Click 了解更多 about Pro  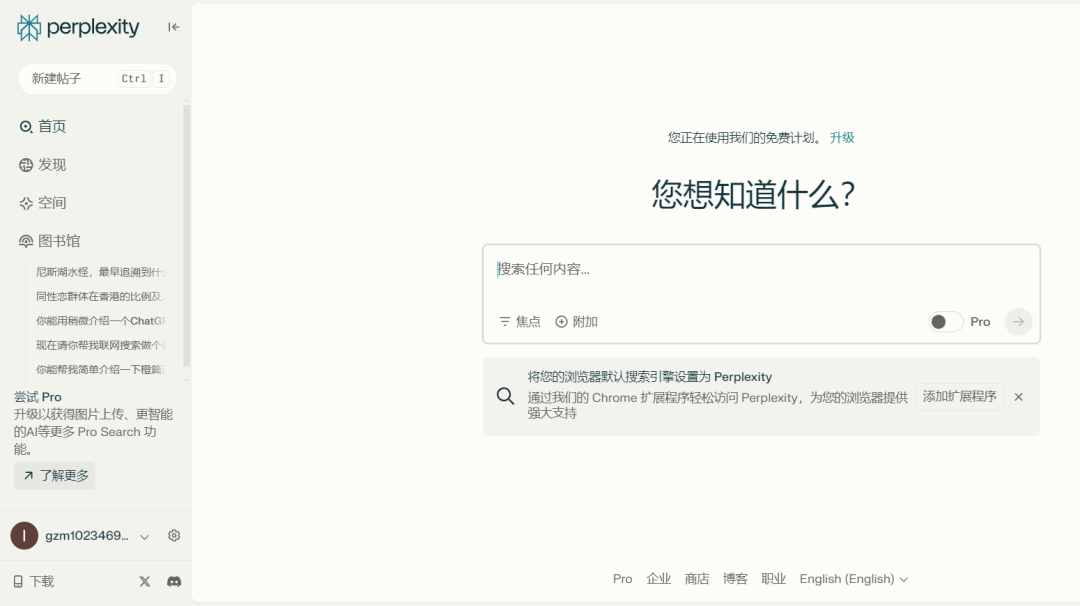55,476
